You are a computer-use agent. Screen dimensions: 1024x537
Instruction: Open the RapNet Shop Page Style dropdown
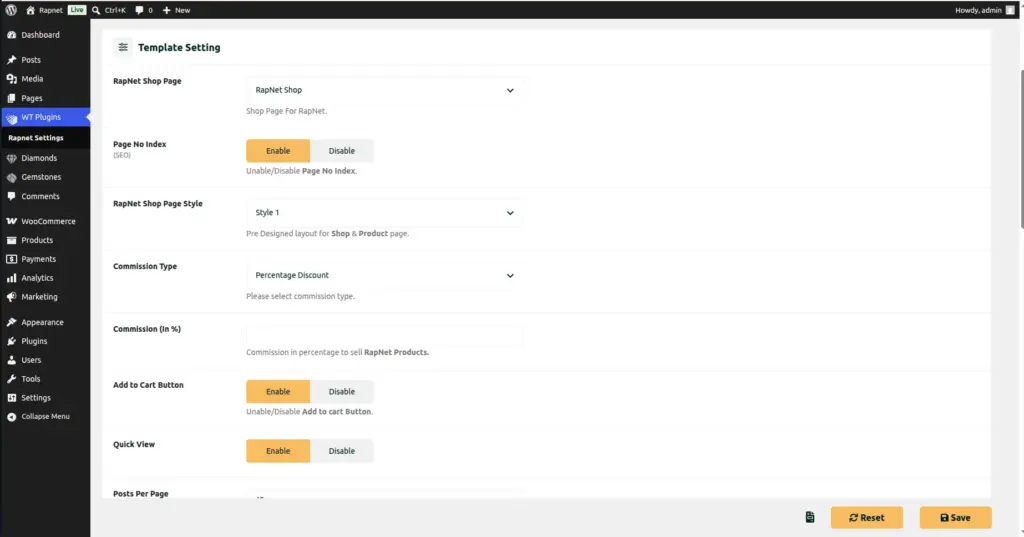pos(385,213)
